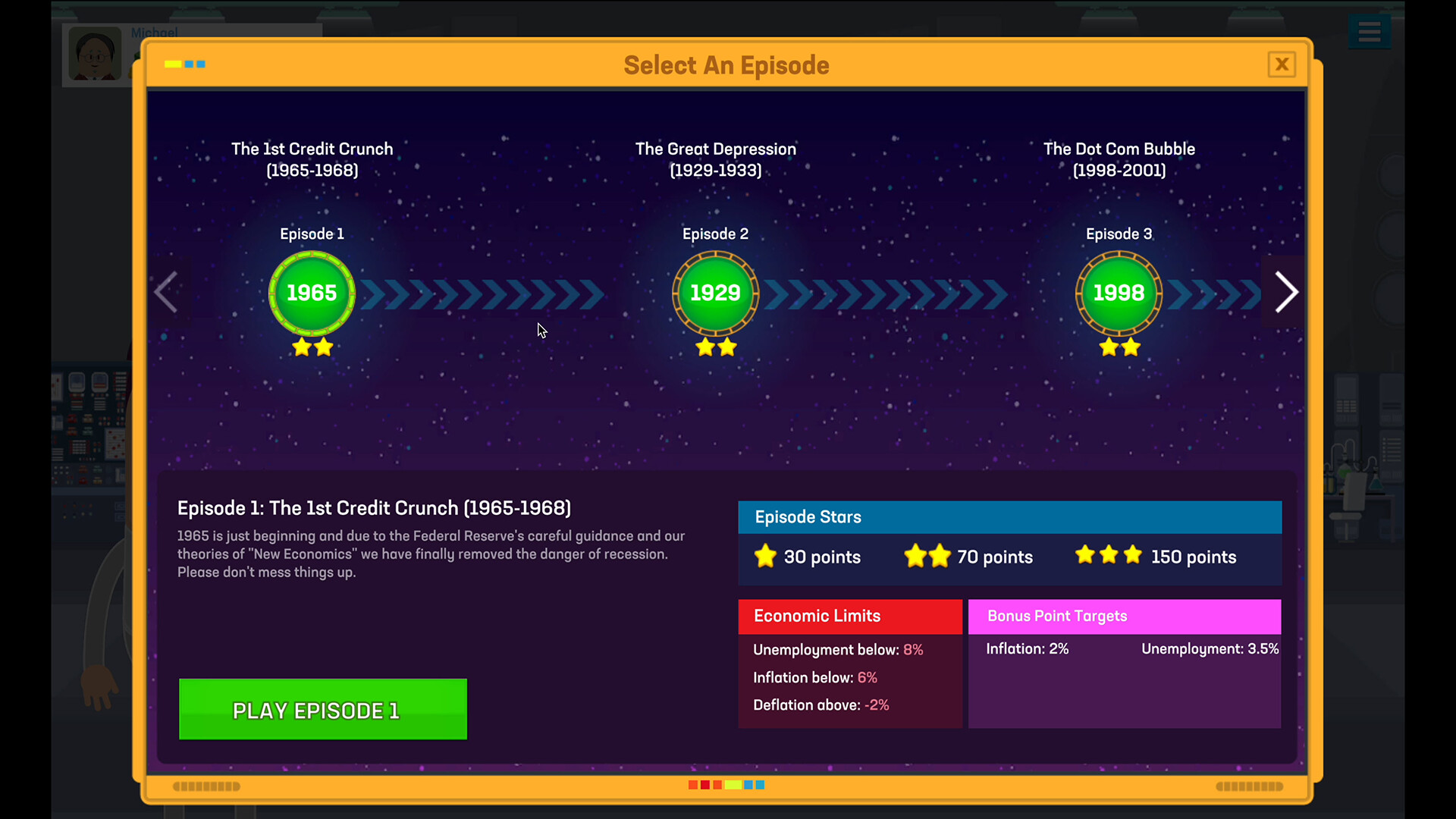Open the hamburger menu in the top-right corner
This screenshot has width=1456, height=819.
[1369, 32]
